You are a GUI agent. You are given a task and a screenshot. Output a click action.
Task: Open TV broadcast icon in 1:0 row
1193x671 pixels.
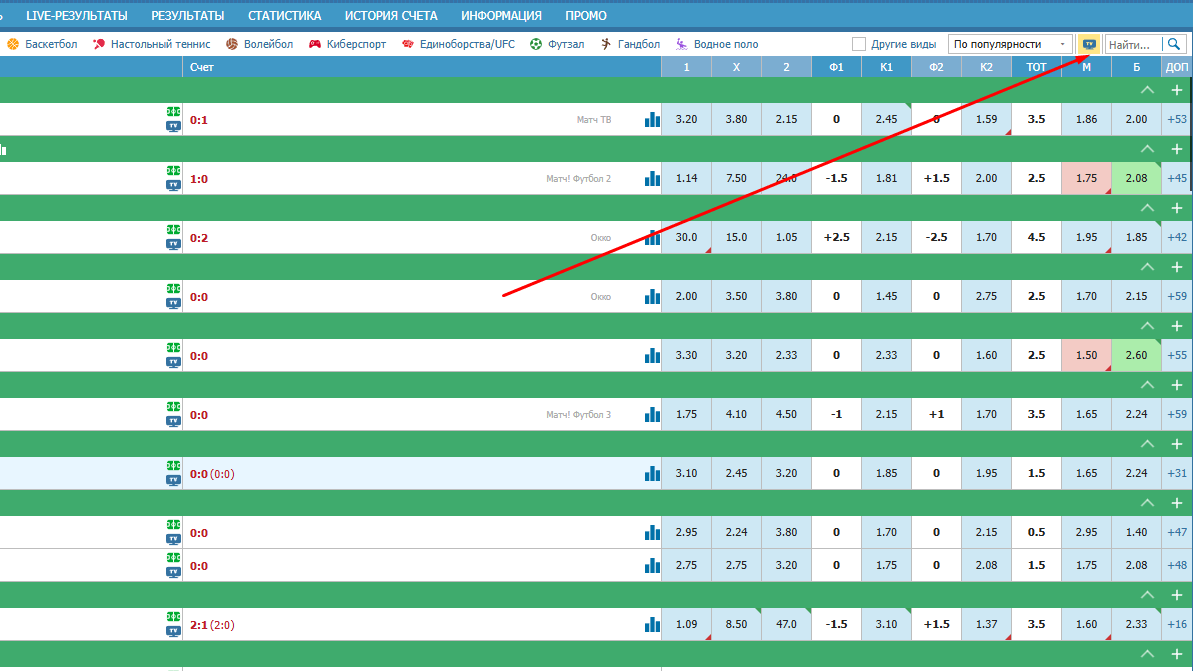click(x=173, y=186)
